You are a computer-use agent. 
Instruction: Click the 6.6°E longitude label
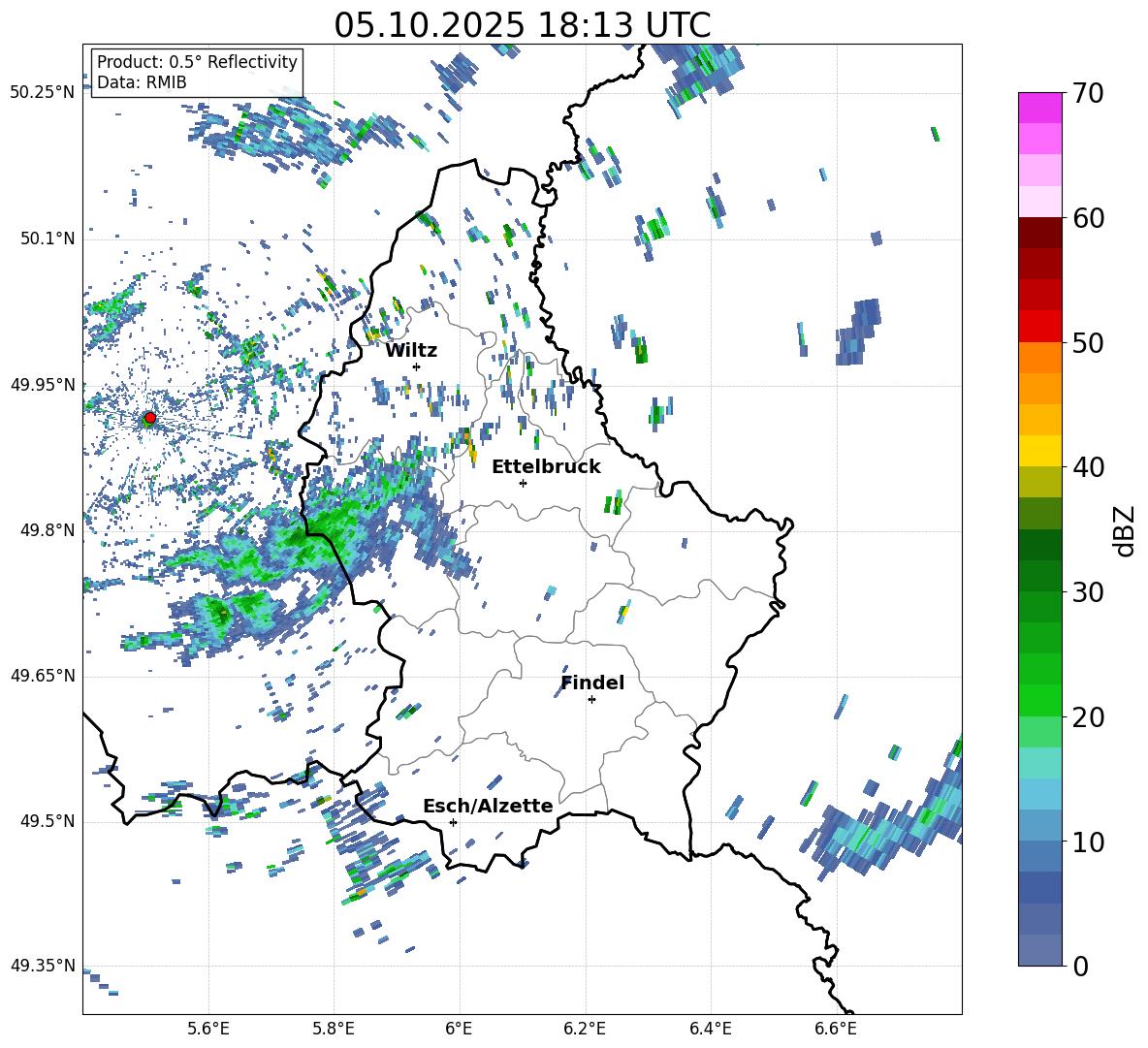(836, 1029)
